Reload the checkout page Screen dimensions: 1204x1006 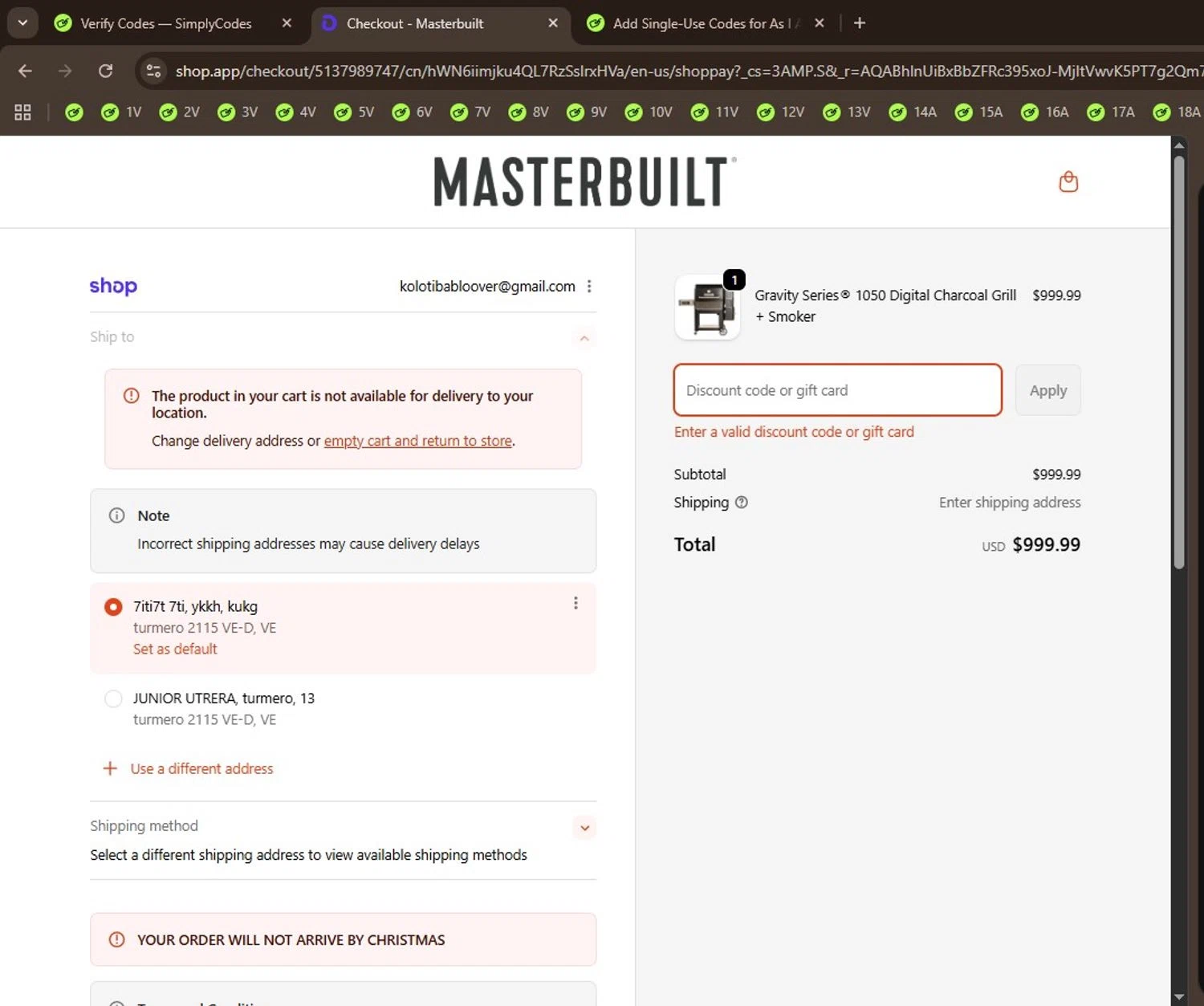click(105, 71)
